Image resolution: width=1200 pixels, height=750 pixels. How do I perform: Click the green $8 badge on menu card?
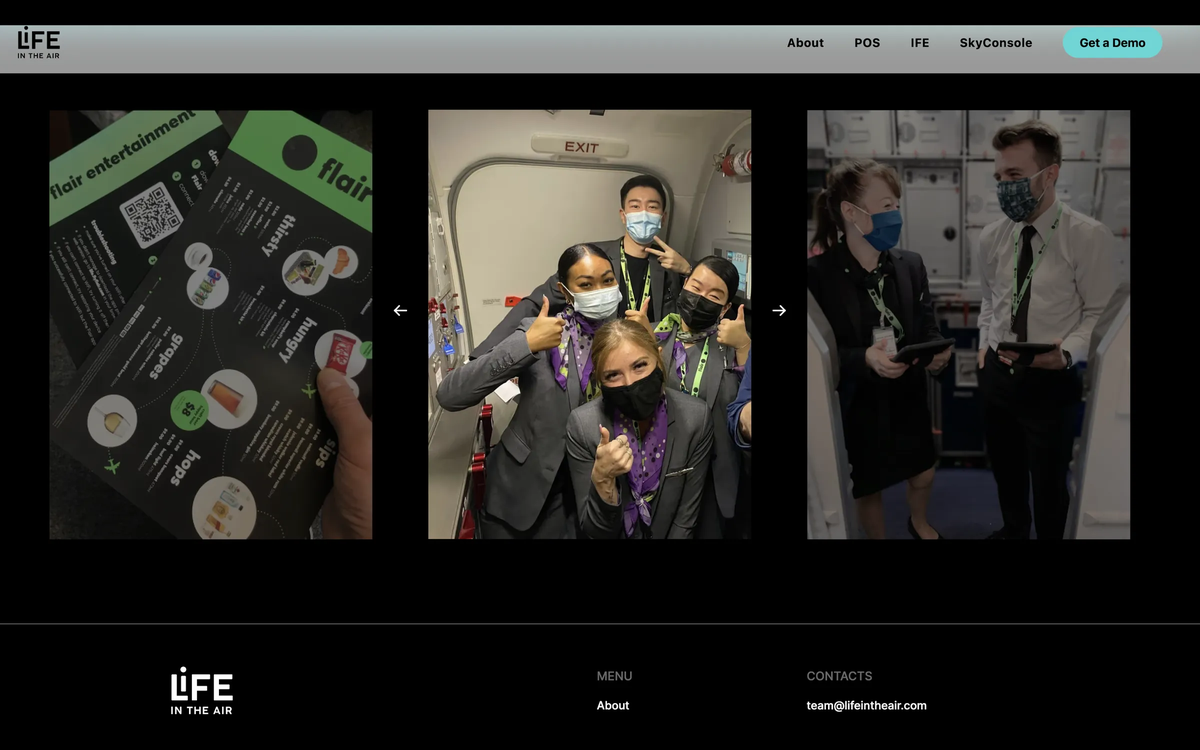[188, 408]
